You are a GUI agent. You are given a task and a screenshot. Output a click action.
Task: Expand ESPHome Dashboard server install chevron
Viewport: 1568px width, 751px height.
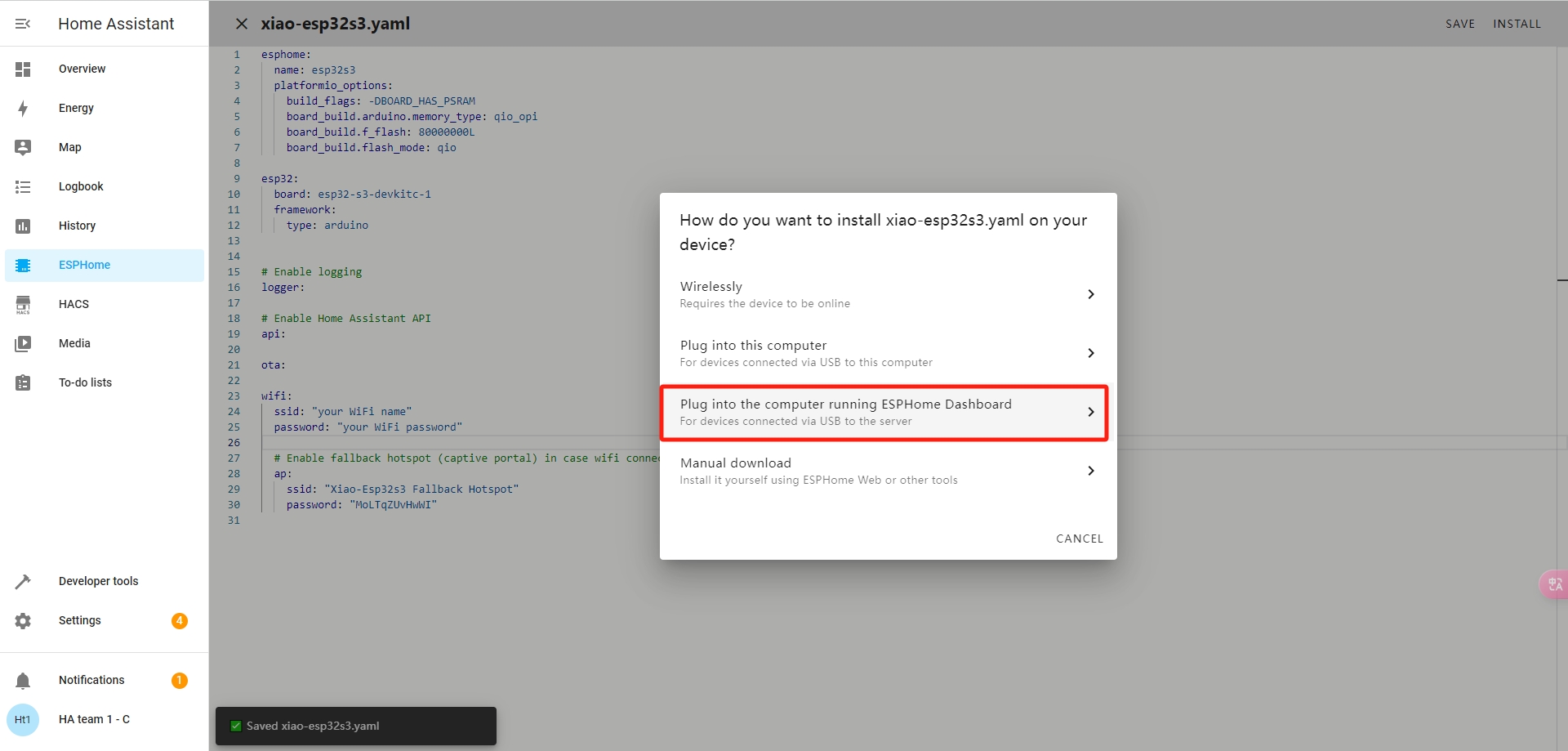click(x=1091, y=412)
